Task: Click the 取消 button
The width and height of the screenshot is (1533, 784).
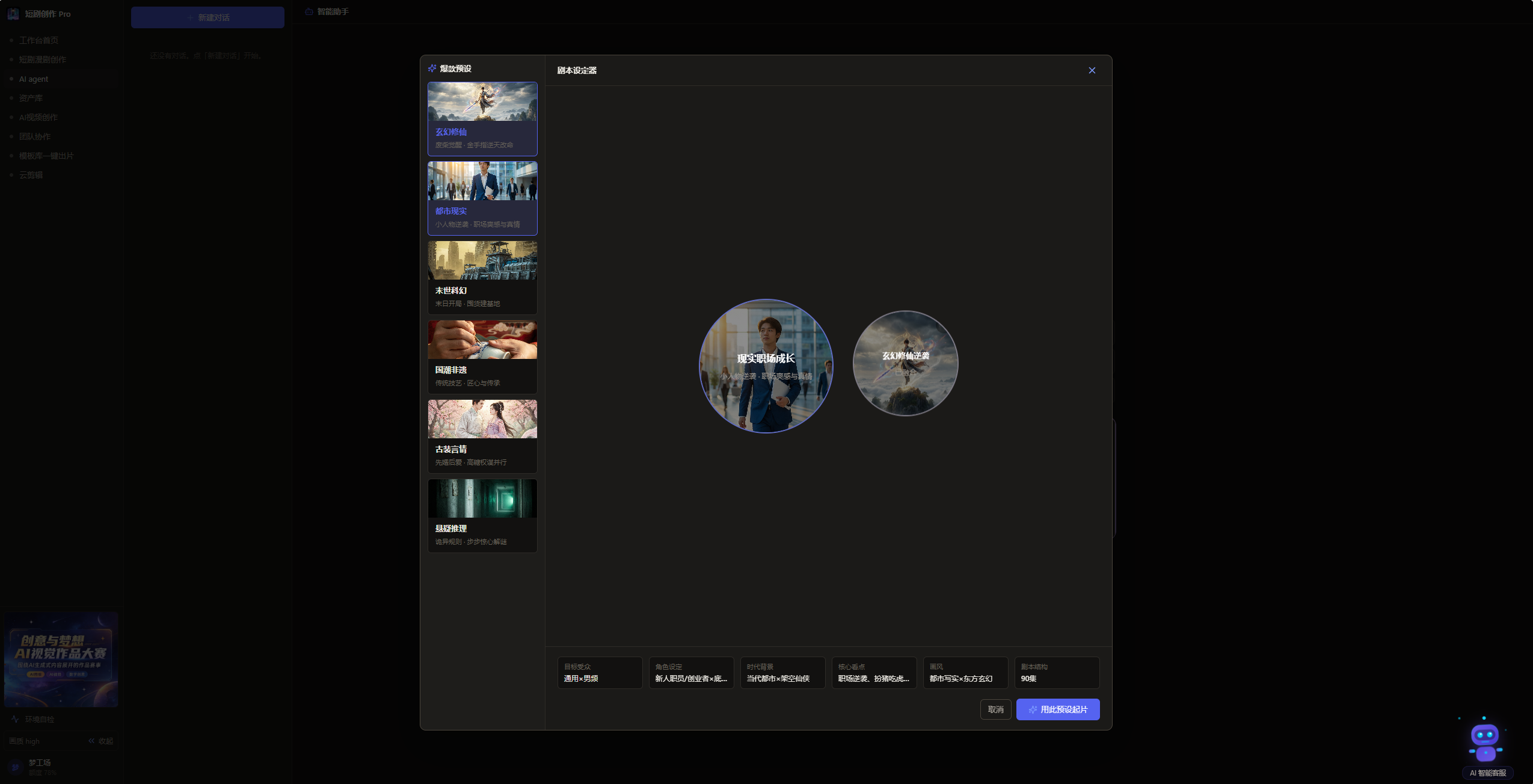Action: click(995, 709)
